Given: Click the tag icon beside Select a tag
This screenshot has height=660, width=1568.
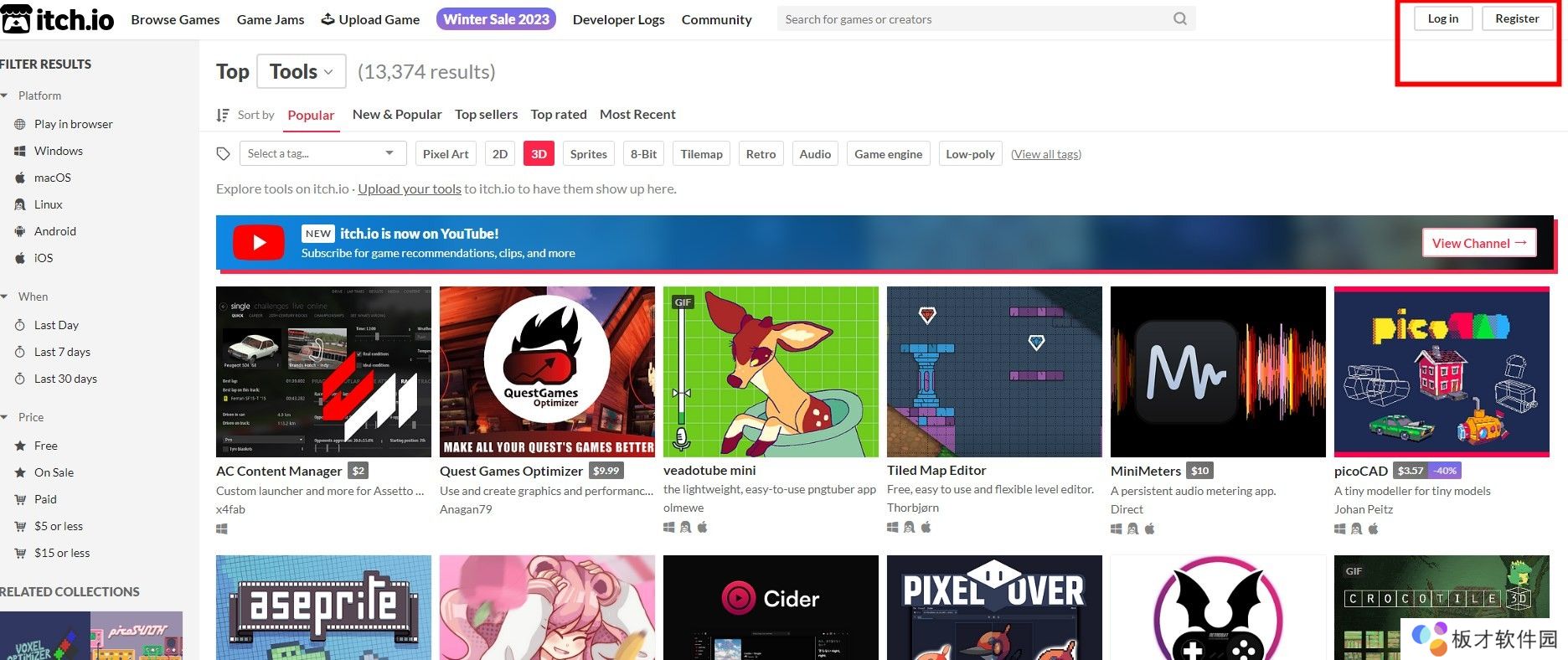Looking at the screenshot, I should pyautogui.click(x=223, y=154).
